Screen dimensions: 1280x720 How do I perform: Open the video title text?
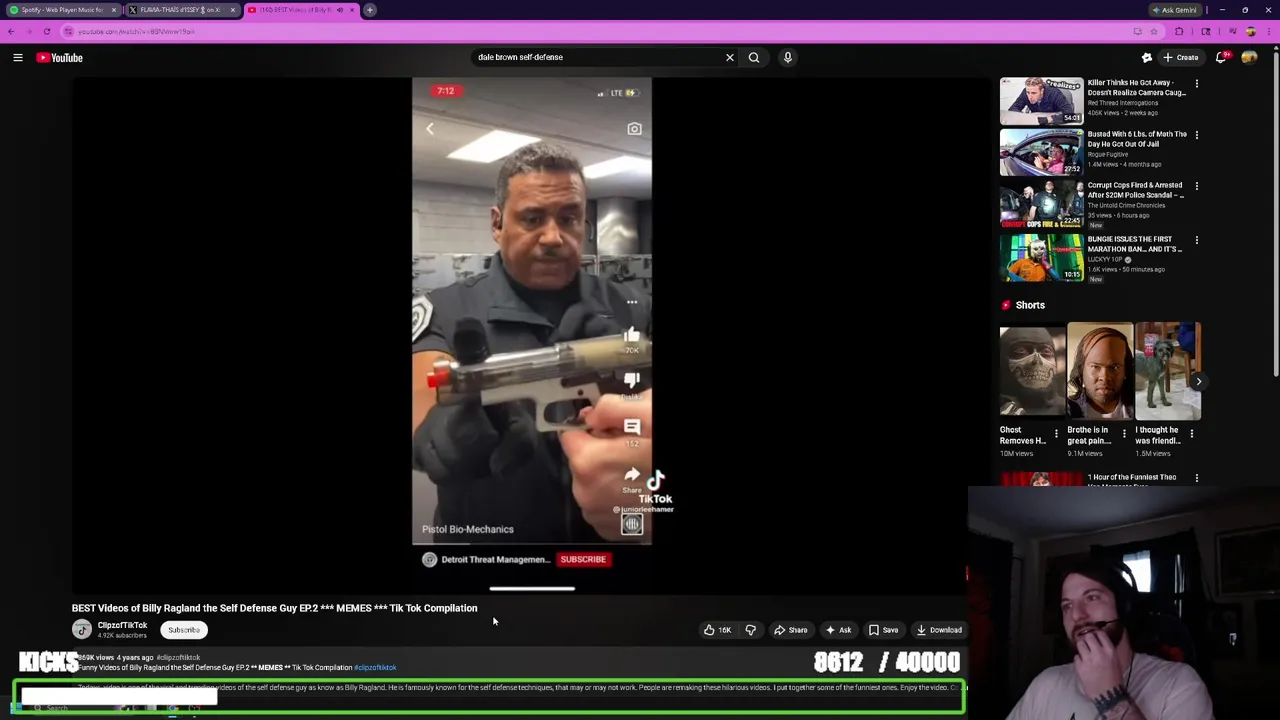tap(274, 608)
